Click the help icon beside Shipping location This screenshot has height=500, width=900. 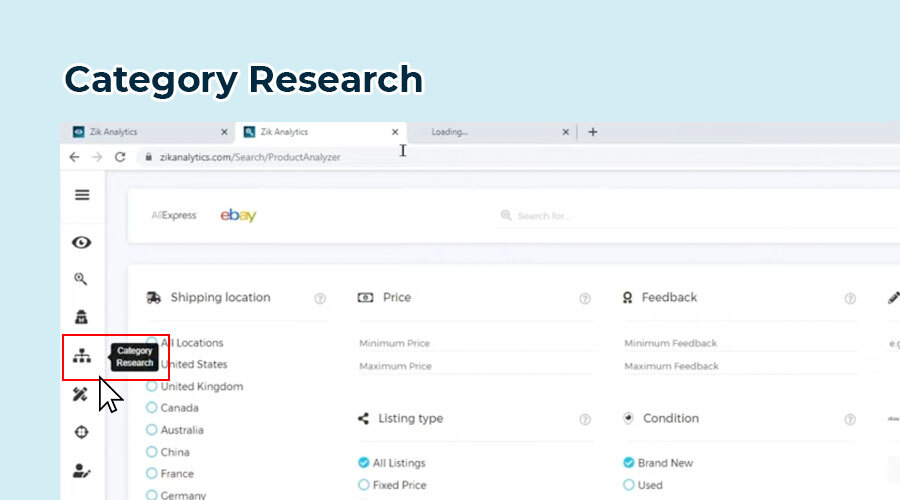[x=320, y=298]
